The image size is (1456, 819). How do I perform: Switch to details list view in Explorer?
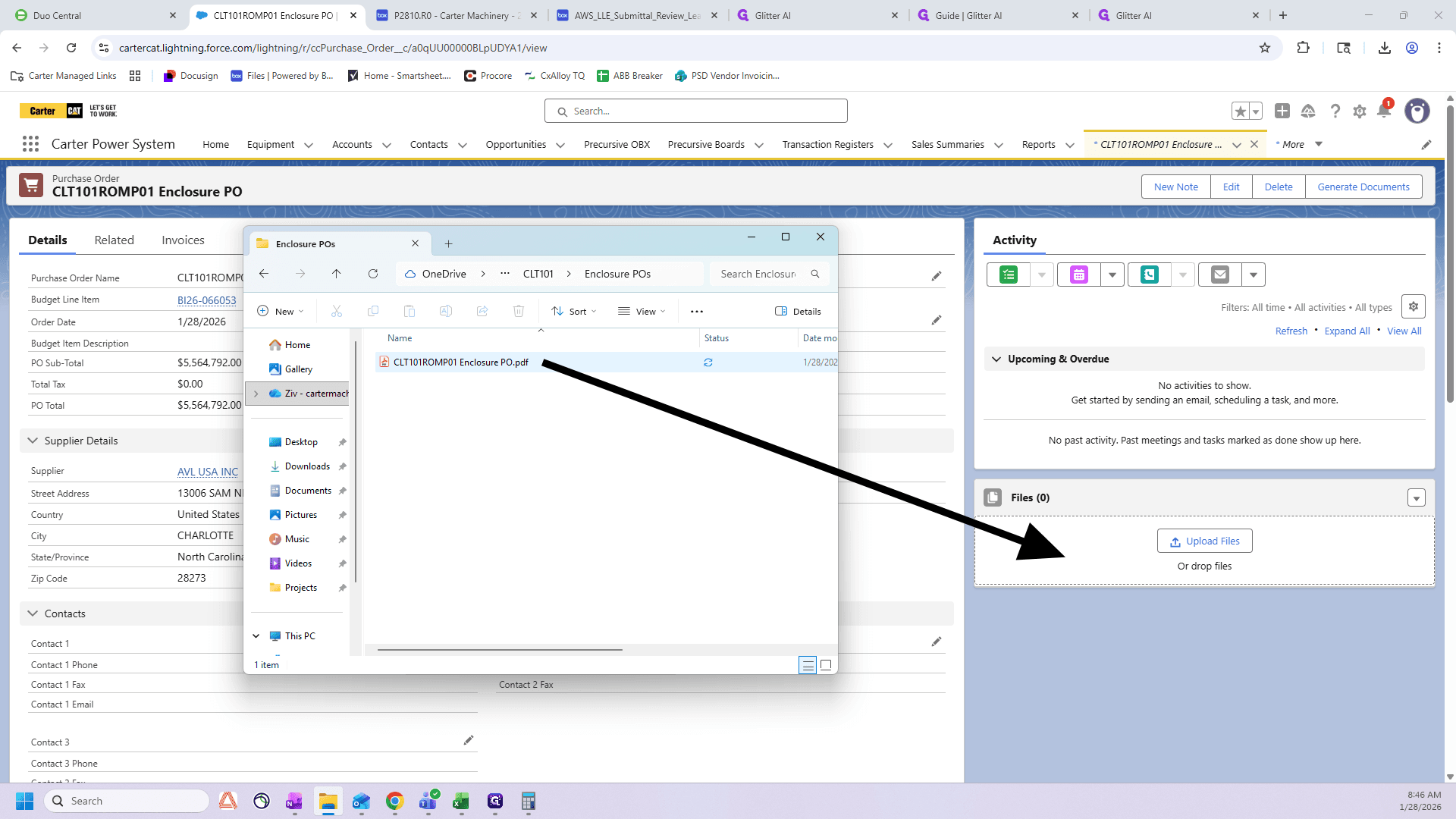coord(808,665)
